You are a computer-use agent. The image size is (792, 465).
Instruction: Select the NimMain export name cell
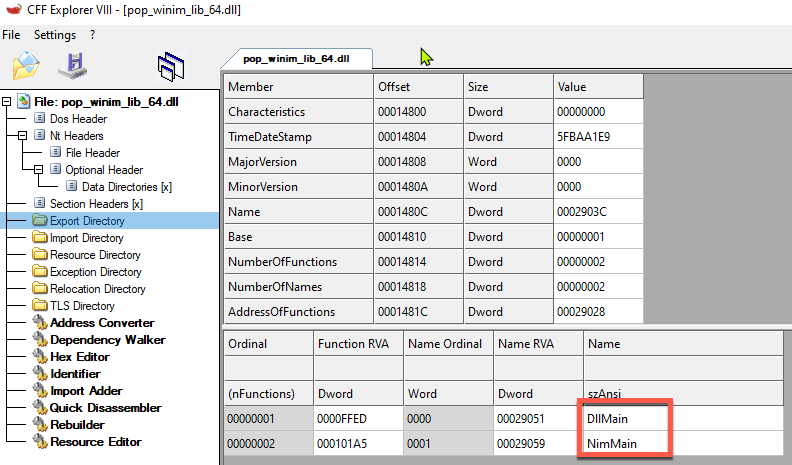(x=683, y=444)
